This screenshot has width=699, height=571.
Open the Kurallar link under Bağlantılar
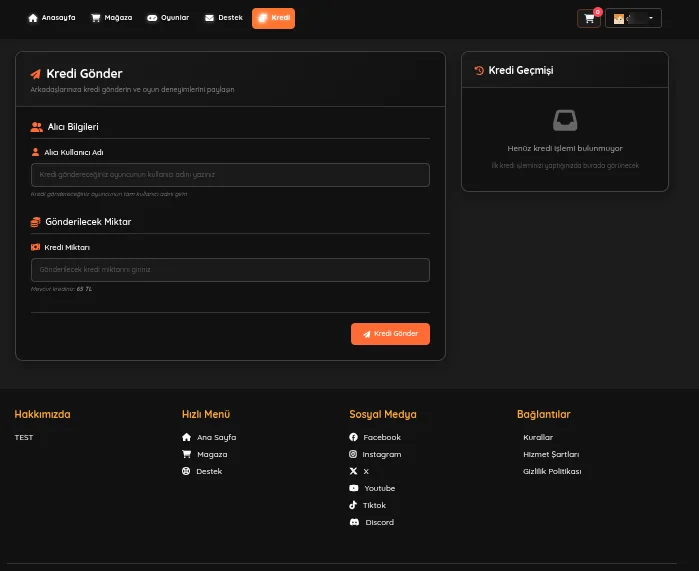(538, 437)
